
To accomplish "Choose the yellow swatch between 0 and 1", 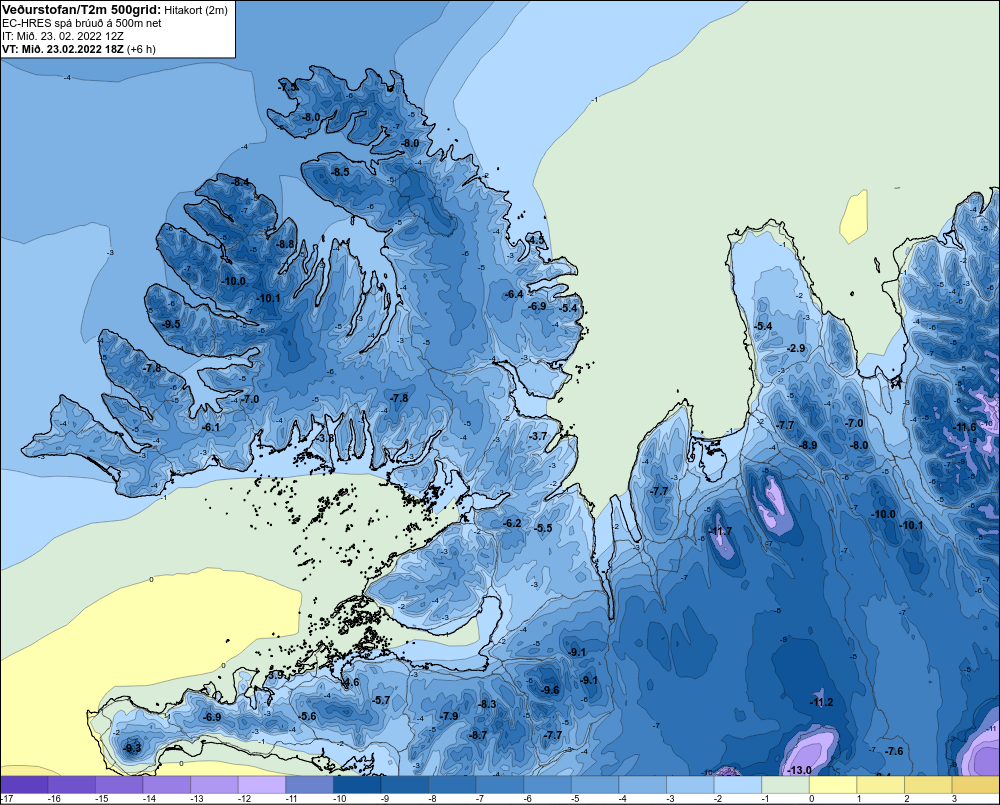I will pos(833,785).
